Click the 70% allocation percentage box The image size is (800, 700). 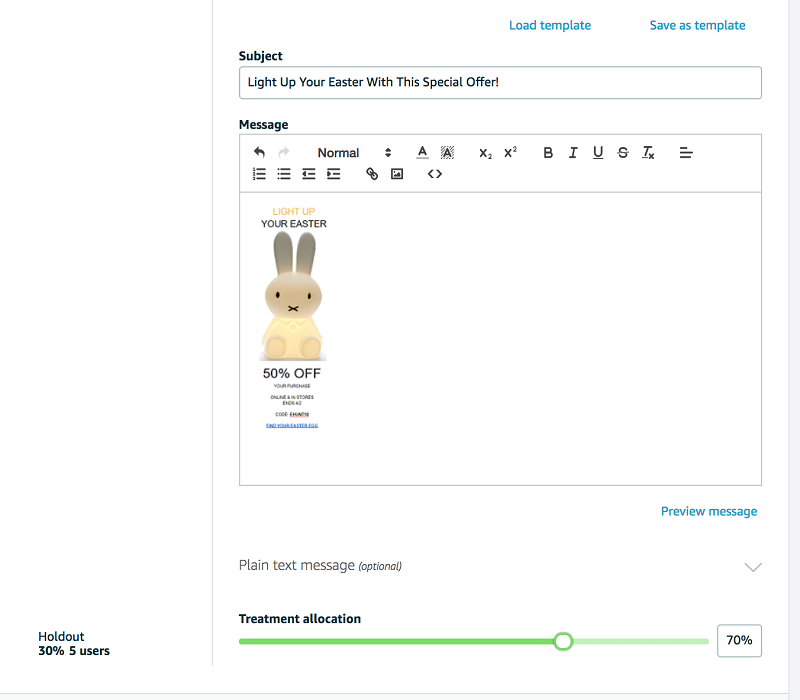(x=739, y=640)
